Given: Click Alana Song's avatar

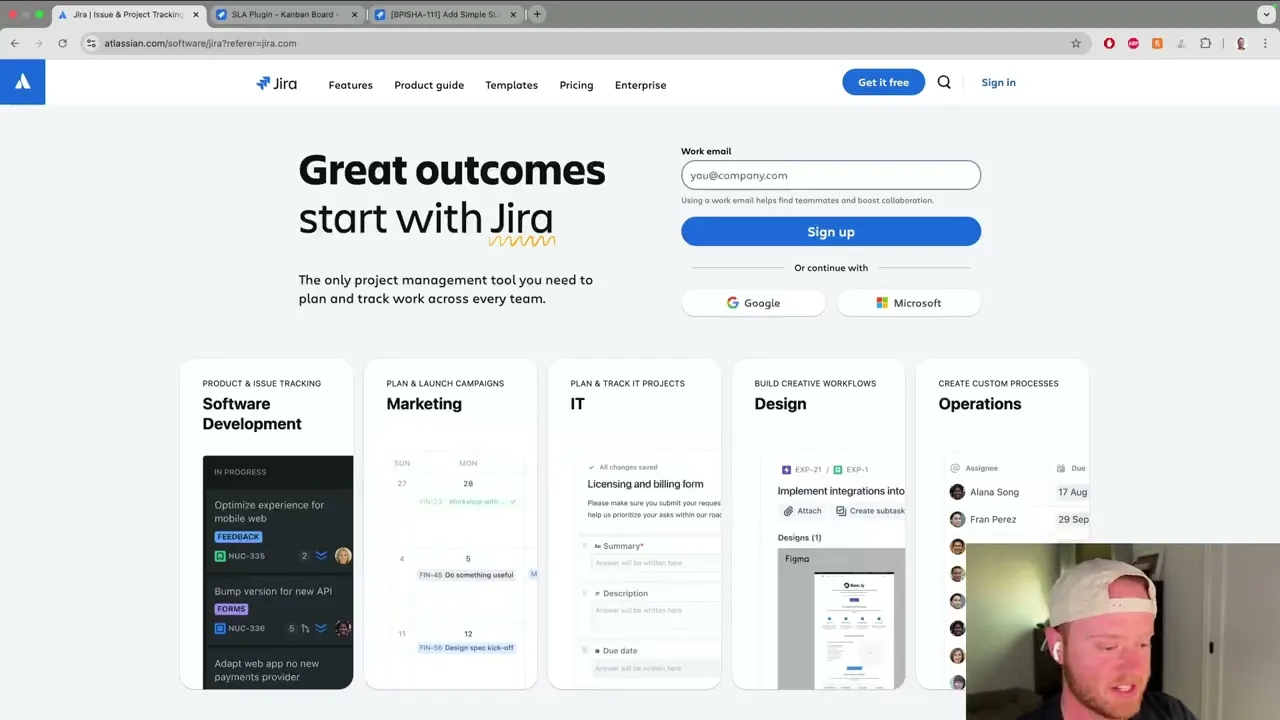Looking at the screenshot, I should coord(957,492).
